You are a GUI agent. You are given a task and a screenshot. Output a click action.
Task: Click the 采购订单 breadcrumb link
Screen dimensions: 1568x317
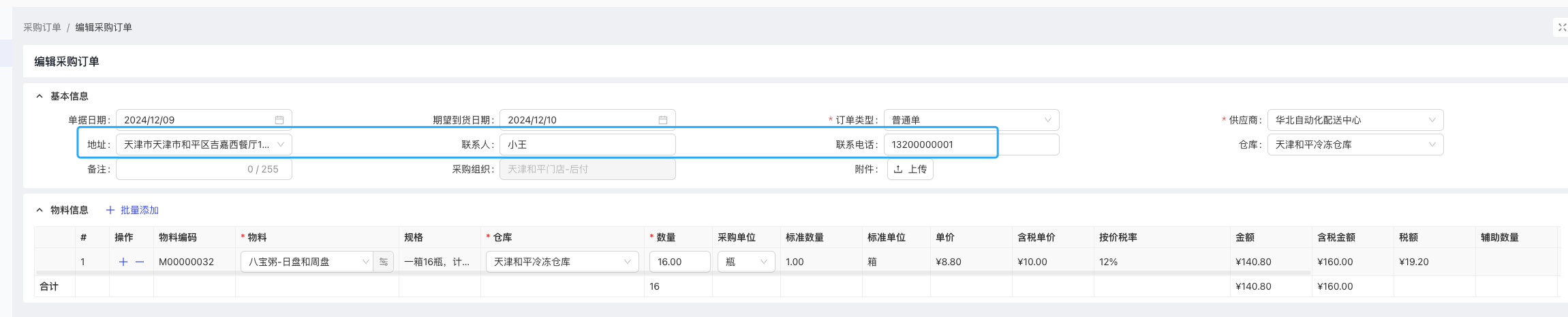coord(42,27)
